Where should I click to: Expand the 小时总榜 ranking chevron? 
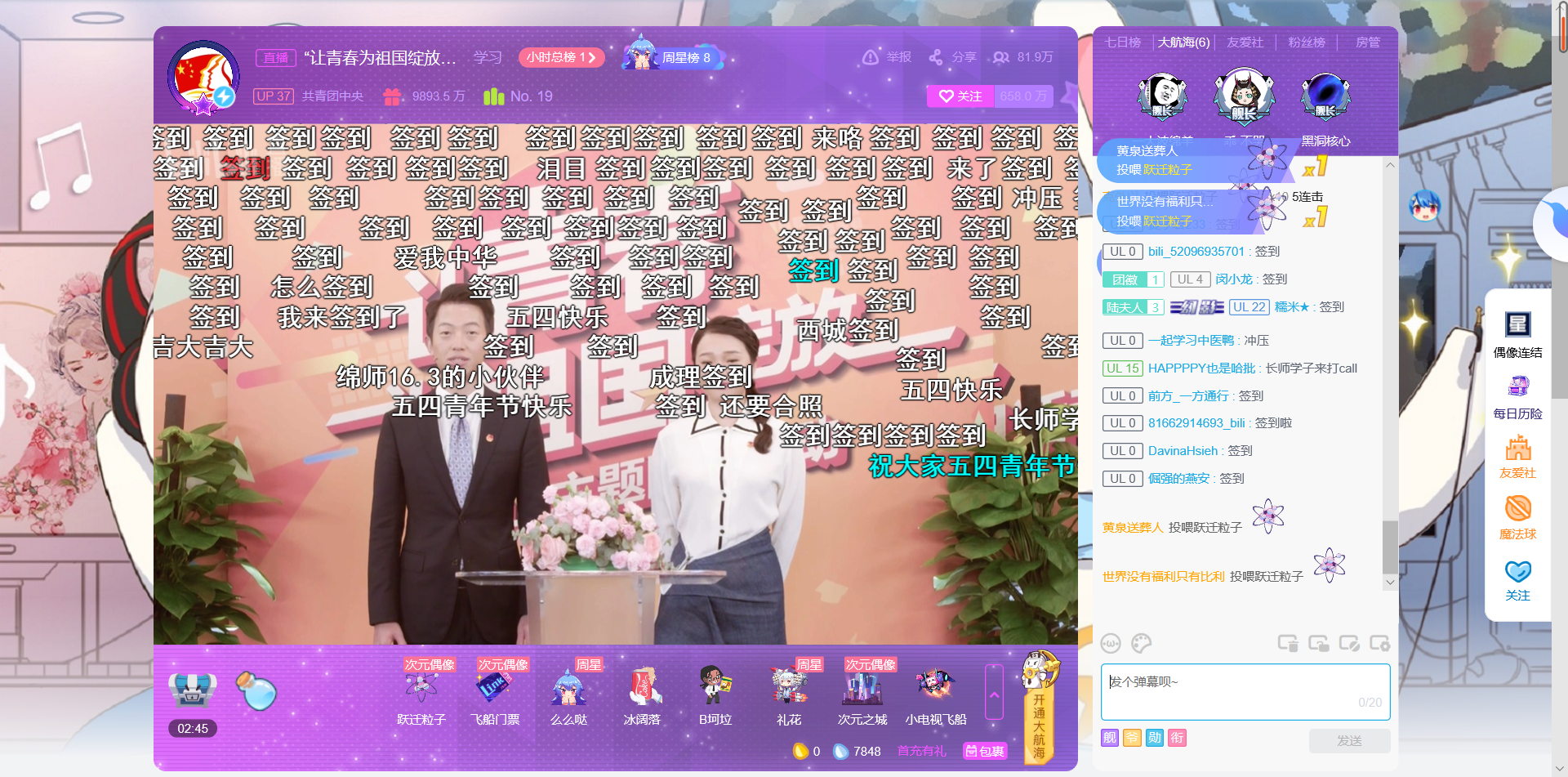coord(592,58)
